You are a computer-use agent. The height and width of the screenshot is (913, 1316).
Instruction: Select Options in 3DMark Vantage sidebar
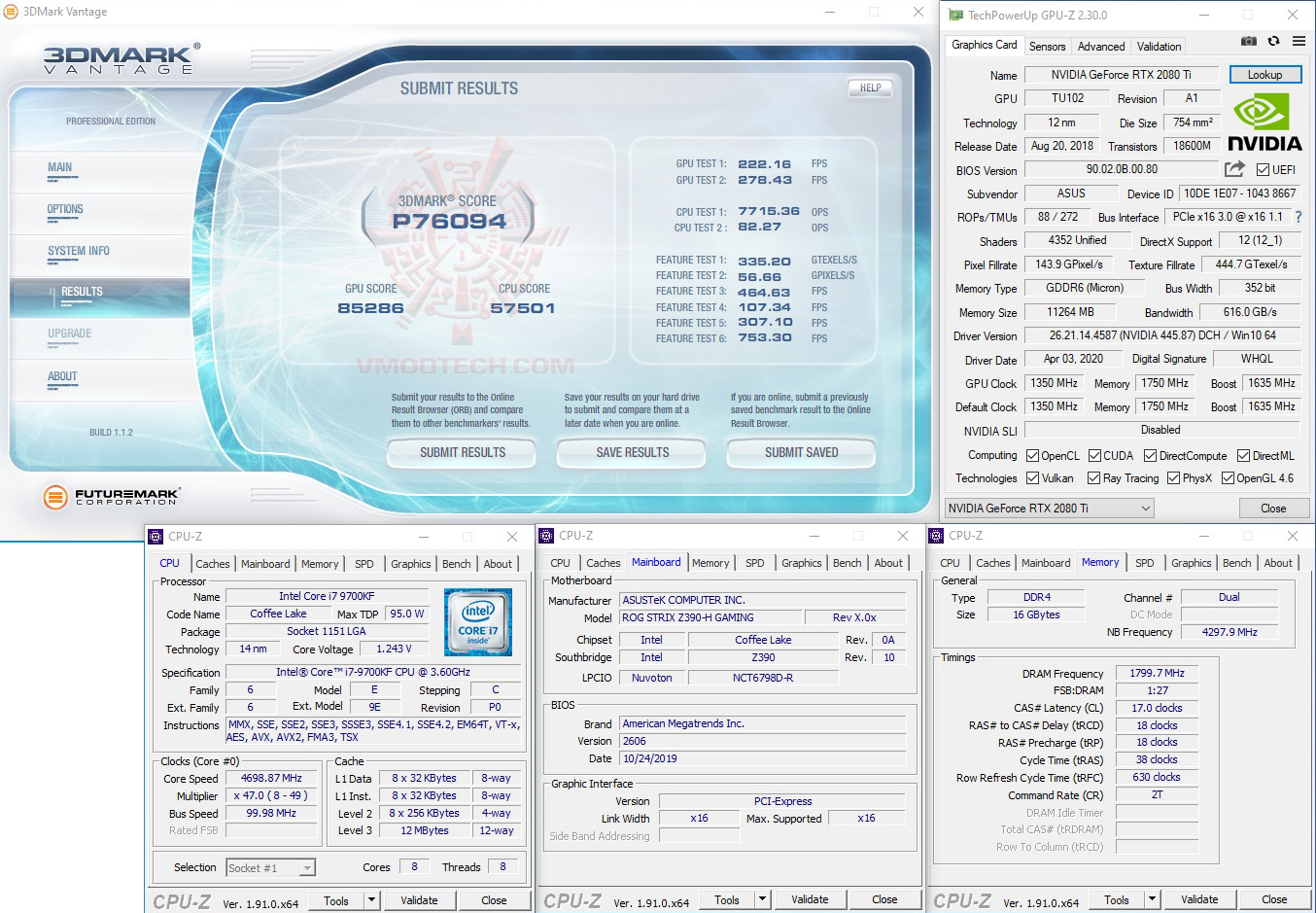[x=65, y=210]
